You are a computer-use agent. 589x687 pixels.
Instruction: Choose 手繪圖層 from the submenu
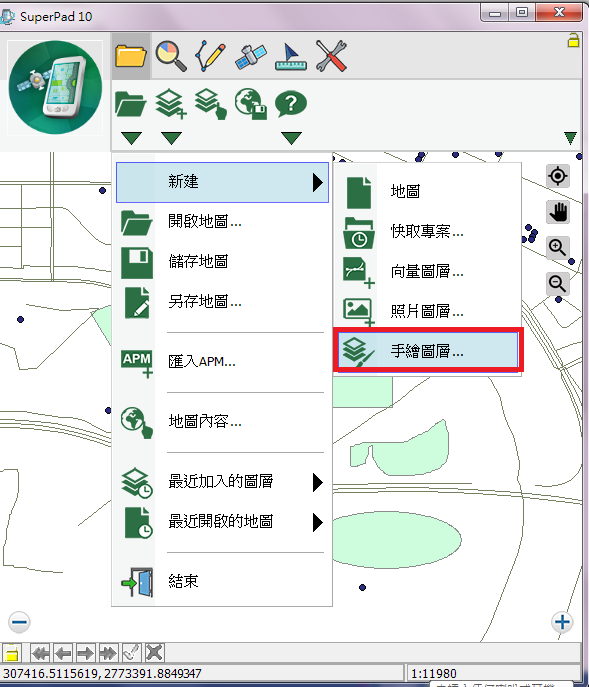click(x=427, y=351)
